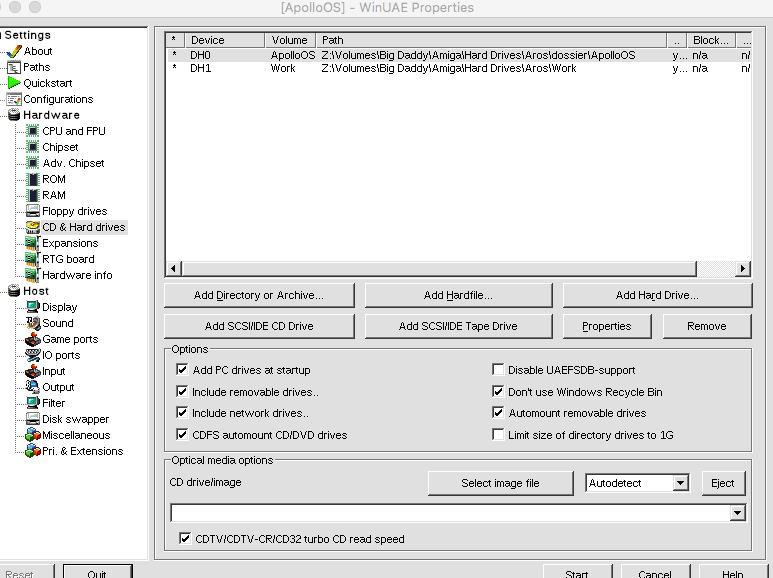The height and width of the screenshot is (578, 773).
Task: Click the Eject button
Action: pyautogui.click(x=723, y=483)
